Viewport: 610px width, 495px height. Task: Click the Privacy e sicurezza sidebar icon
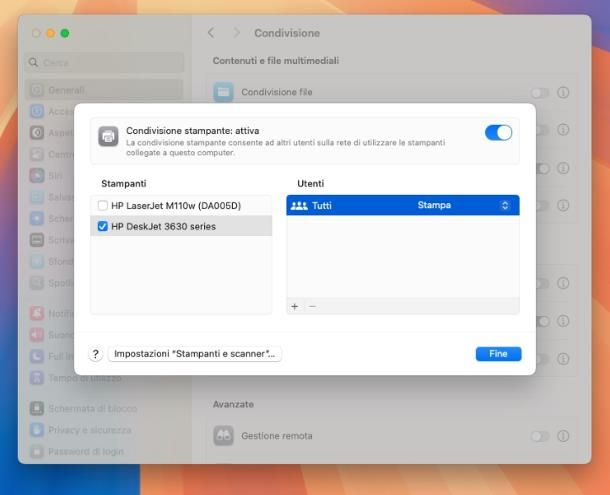[x=37, y=430]
